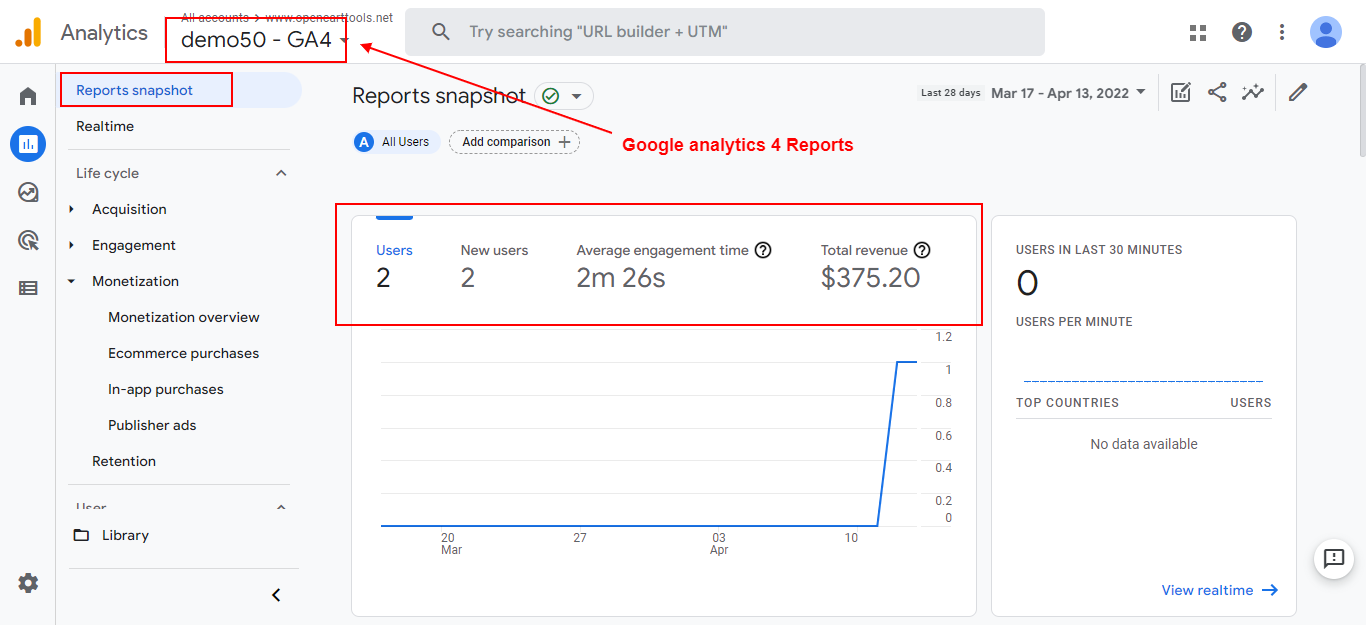Open the Advertising icon in left rail
Screen dimensions: 1366x625
coord(28,240)
